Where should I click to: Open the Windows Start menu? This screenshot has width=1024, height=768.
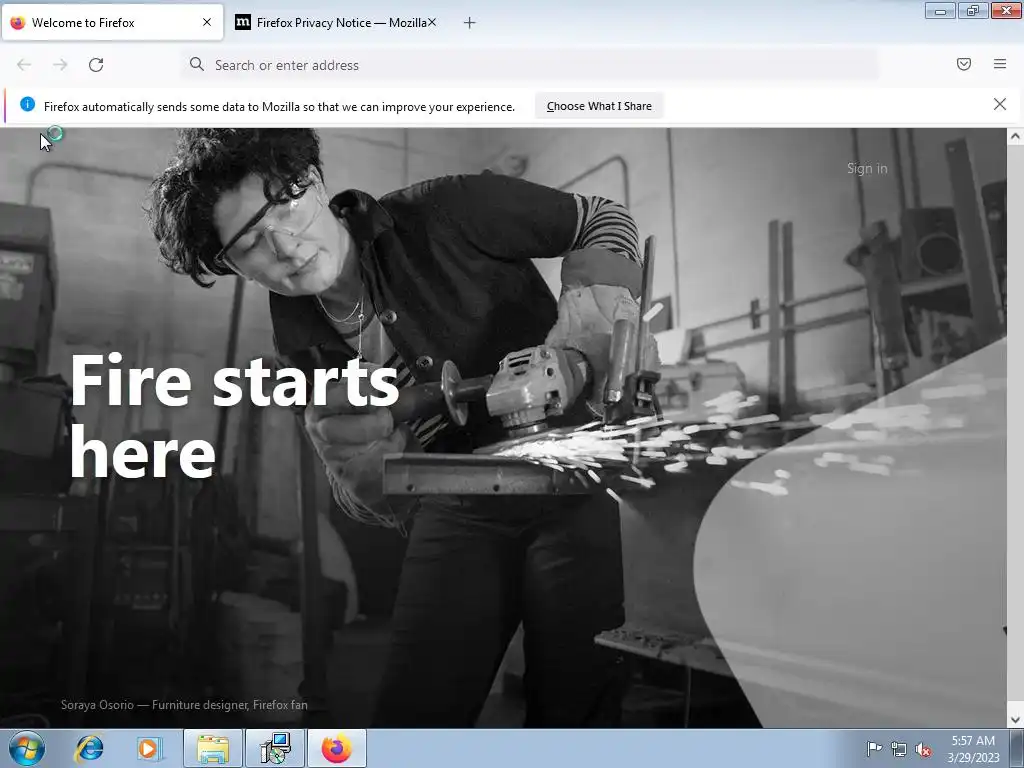point(27,748)
